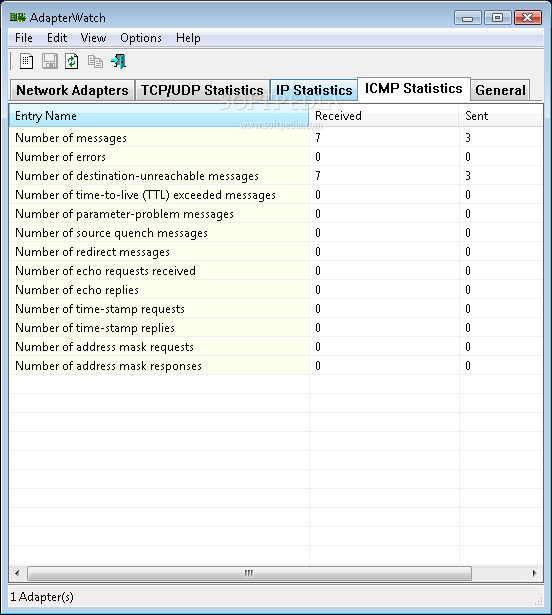This screenshot has height=615, width=552.
Task: Open the File menu
Action: (x=24, y=38)
